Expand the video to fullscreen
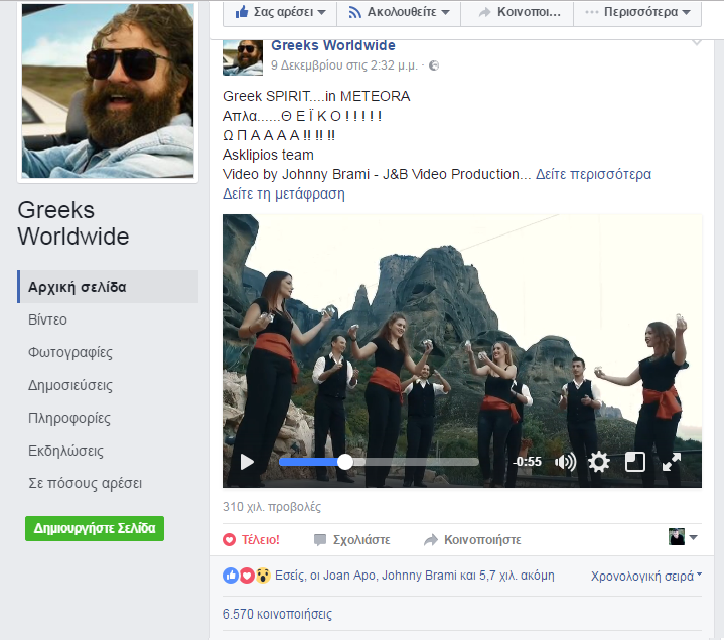Screen dimensions: 724x640 pos(672,462)
